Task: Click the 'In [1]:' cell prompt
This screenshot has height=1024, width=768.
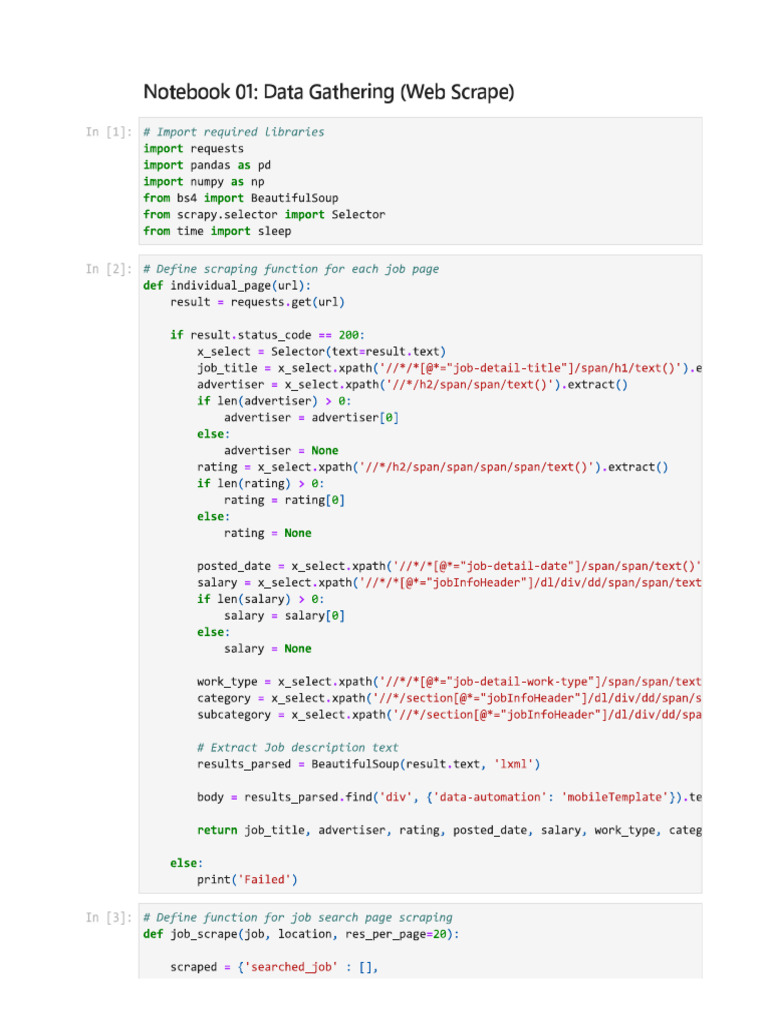Action: 108,132
